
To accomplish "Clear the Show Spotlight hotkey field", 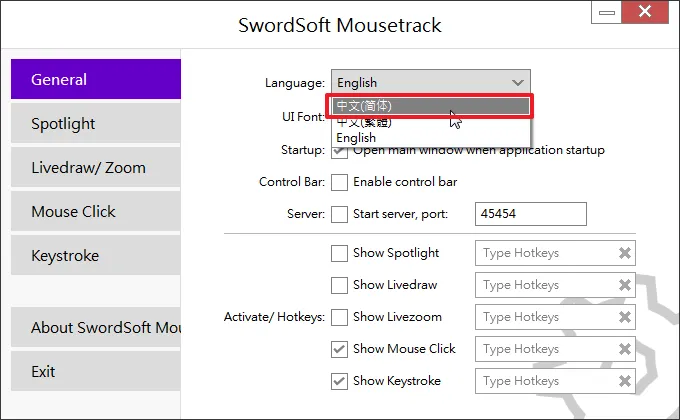I will click(625, 253).
